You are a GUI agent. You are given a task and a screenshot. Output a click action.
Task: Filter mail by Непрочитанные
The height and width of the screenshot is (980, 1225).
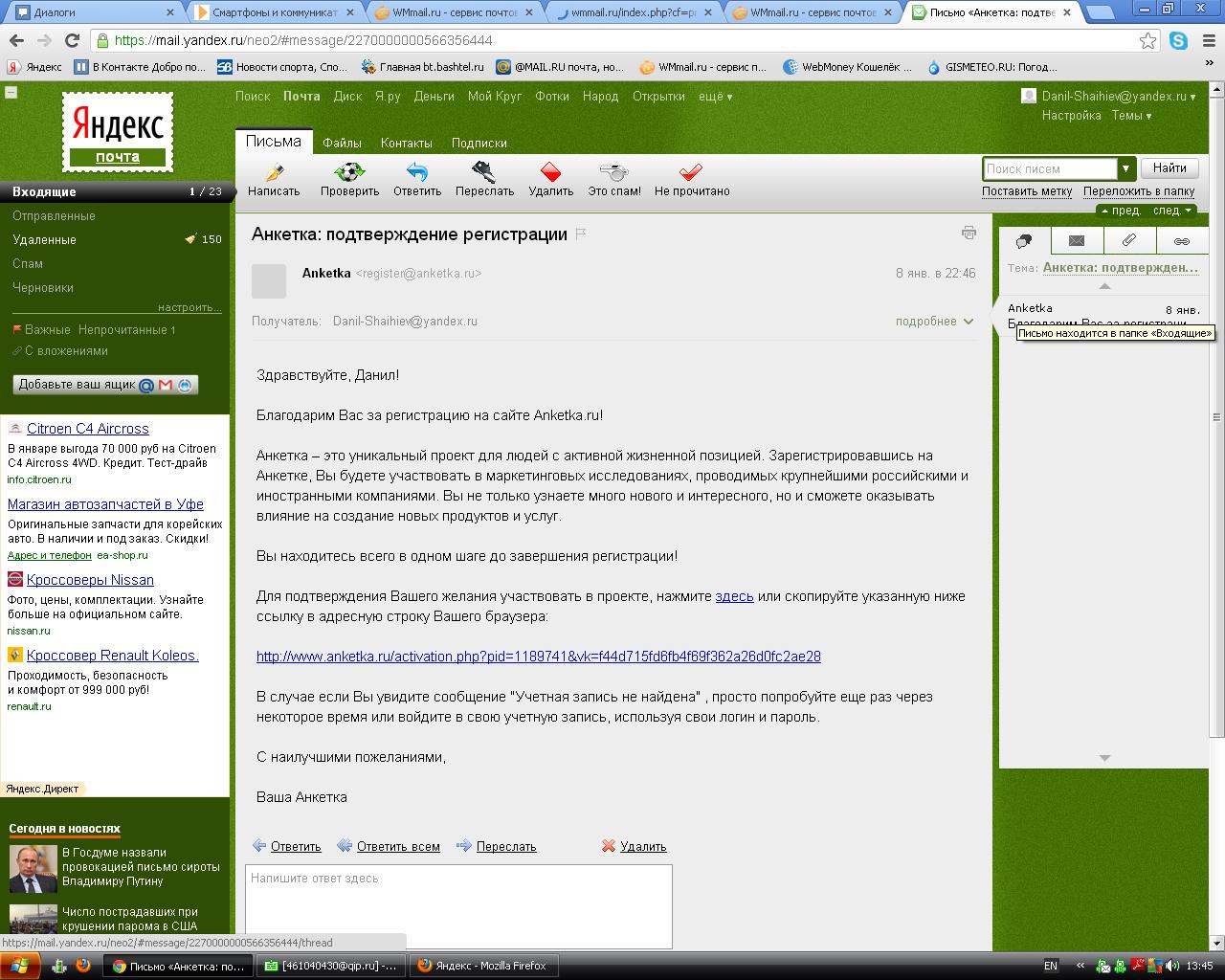pyautogui.click(x=126, y=329)
